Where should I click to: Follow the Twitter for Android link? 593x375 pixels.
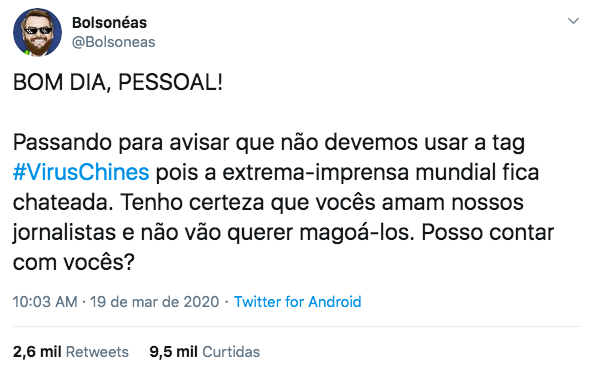297,302
